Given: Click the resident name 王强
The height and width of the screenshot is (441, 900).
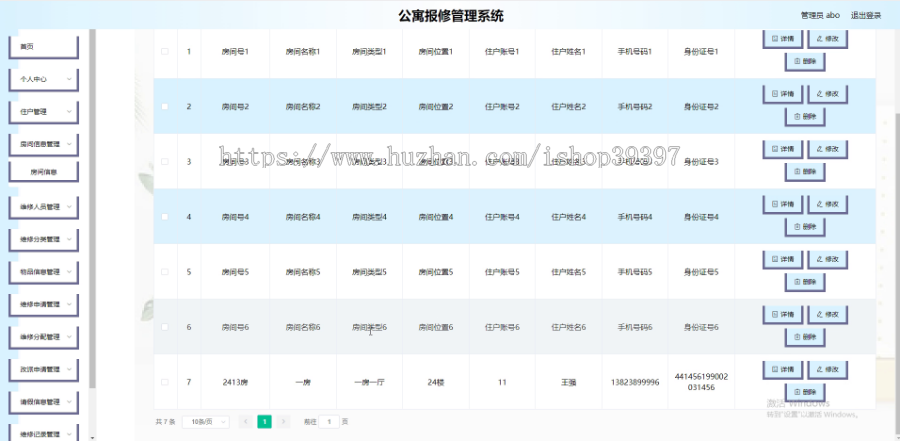Looking at the screenshot, I should tap(568, 382).
